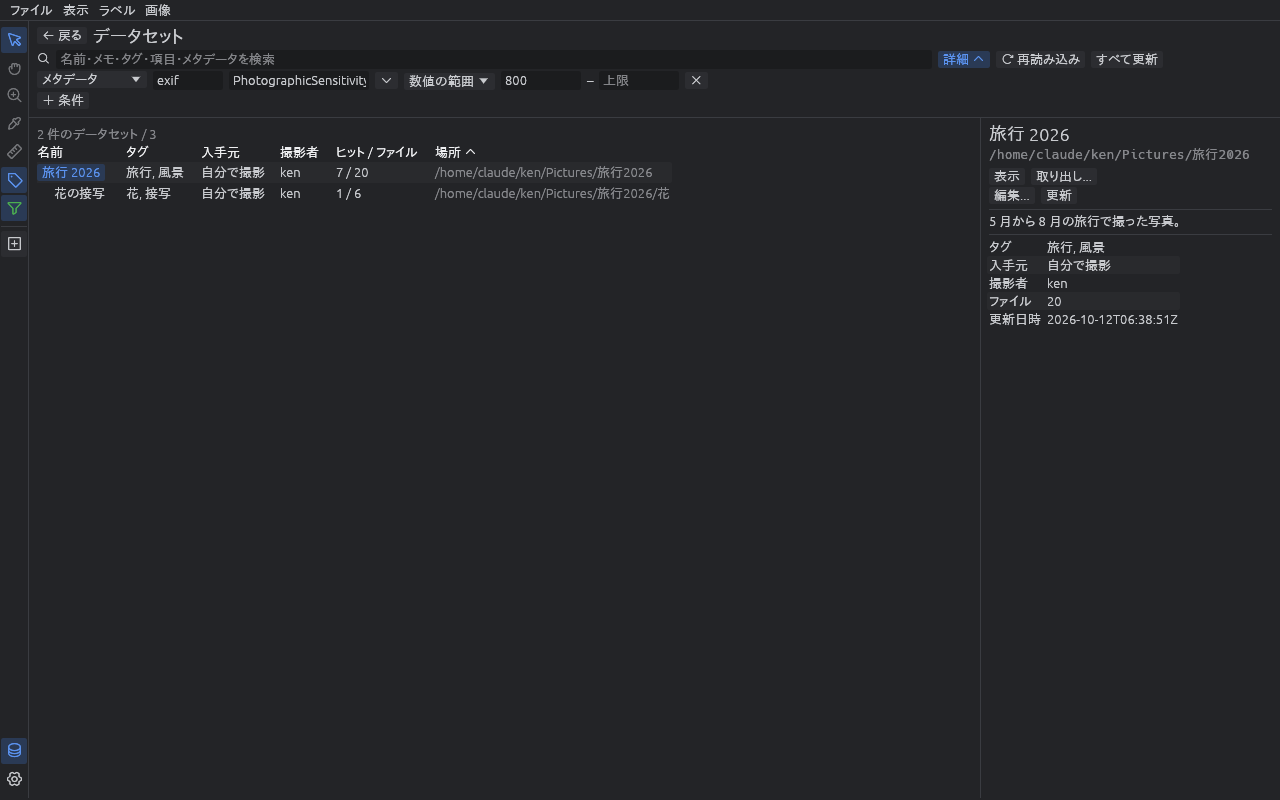Edit the lower bound 800 field
This screenshot has width=1280, height=800.
click(541, 80)
